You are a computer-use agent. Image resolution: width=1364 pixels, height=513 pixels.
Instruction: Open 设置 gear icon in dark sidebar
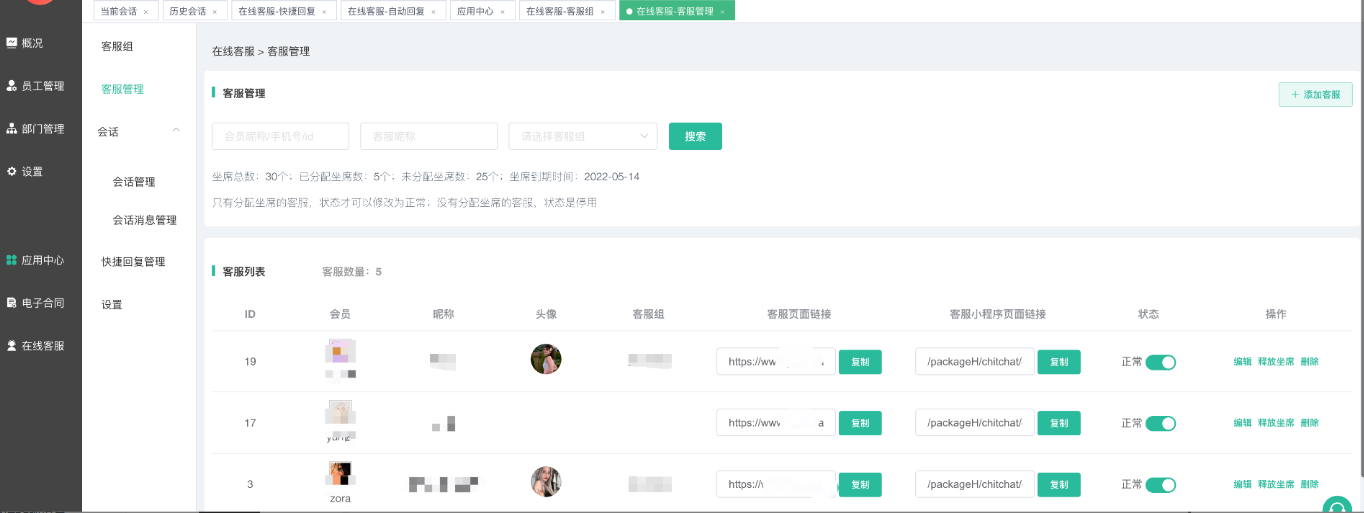[x=12, y=172]
